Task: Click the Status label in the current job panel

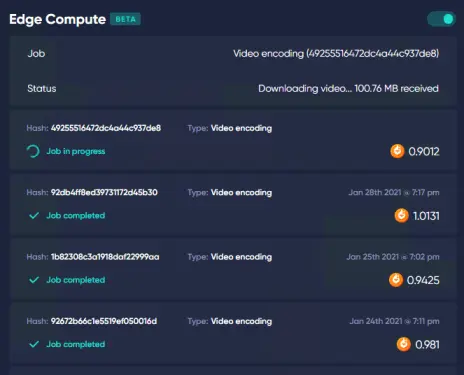Action: click(x=42, y=89)
